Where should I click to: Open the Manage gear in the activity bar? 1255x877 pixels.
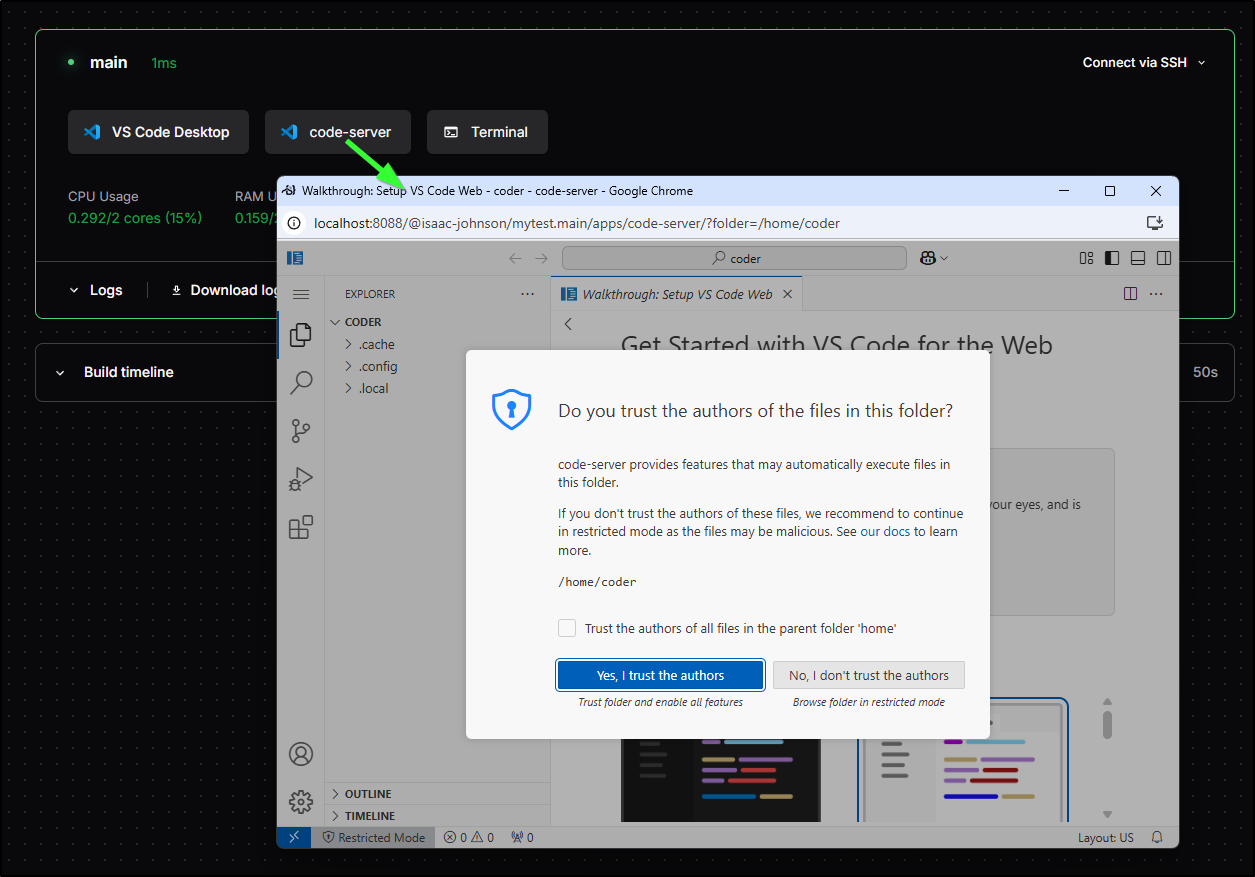(x=300, y=801)
